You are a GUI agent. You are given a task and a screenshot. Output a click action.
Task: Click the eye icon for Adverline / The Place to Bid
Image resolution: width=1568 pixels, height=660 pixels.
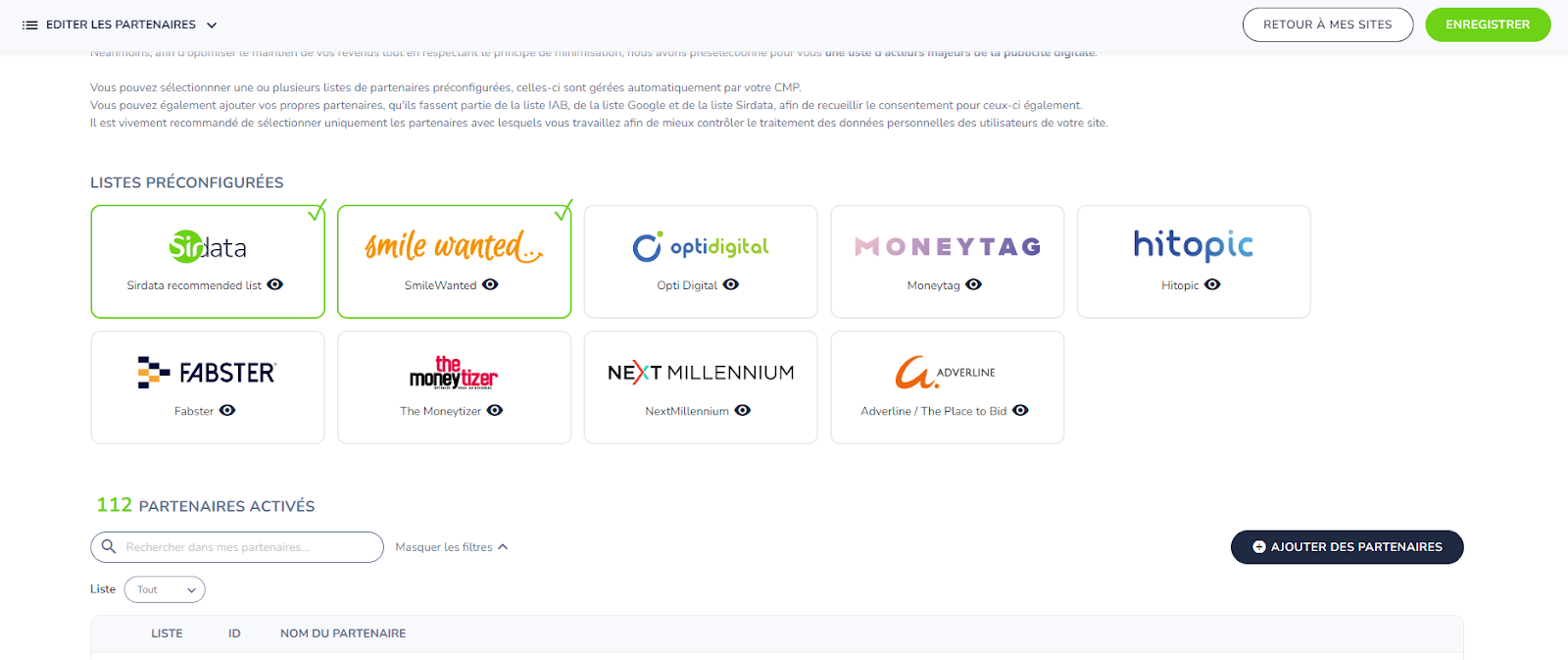1020,410
